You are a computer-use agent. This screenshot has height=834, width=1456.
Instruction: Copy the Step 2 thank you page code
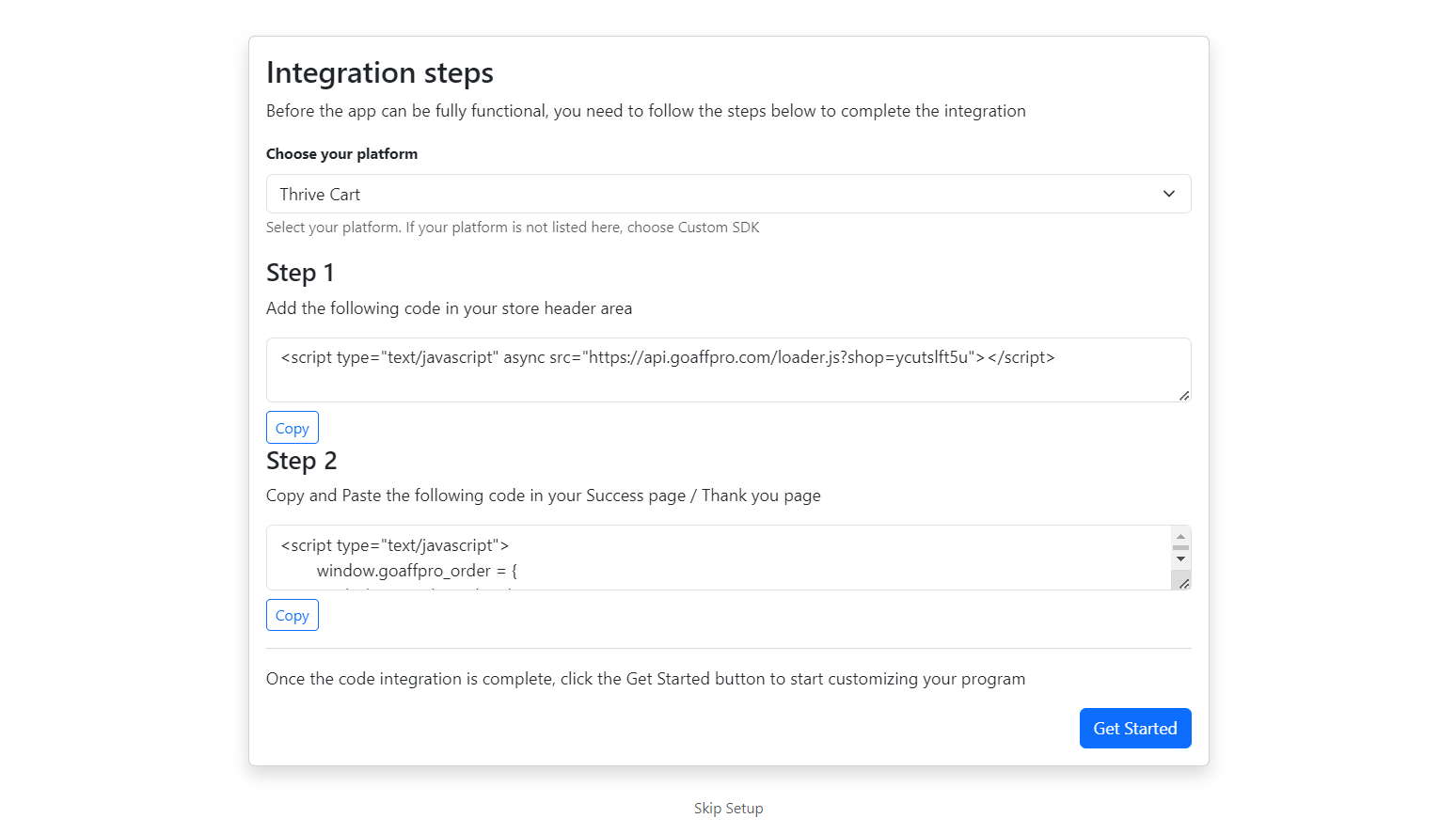click(x=292, y=616)
